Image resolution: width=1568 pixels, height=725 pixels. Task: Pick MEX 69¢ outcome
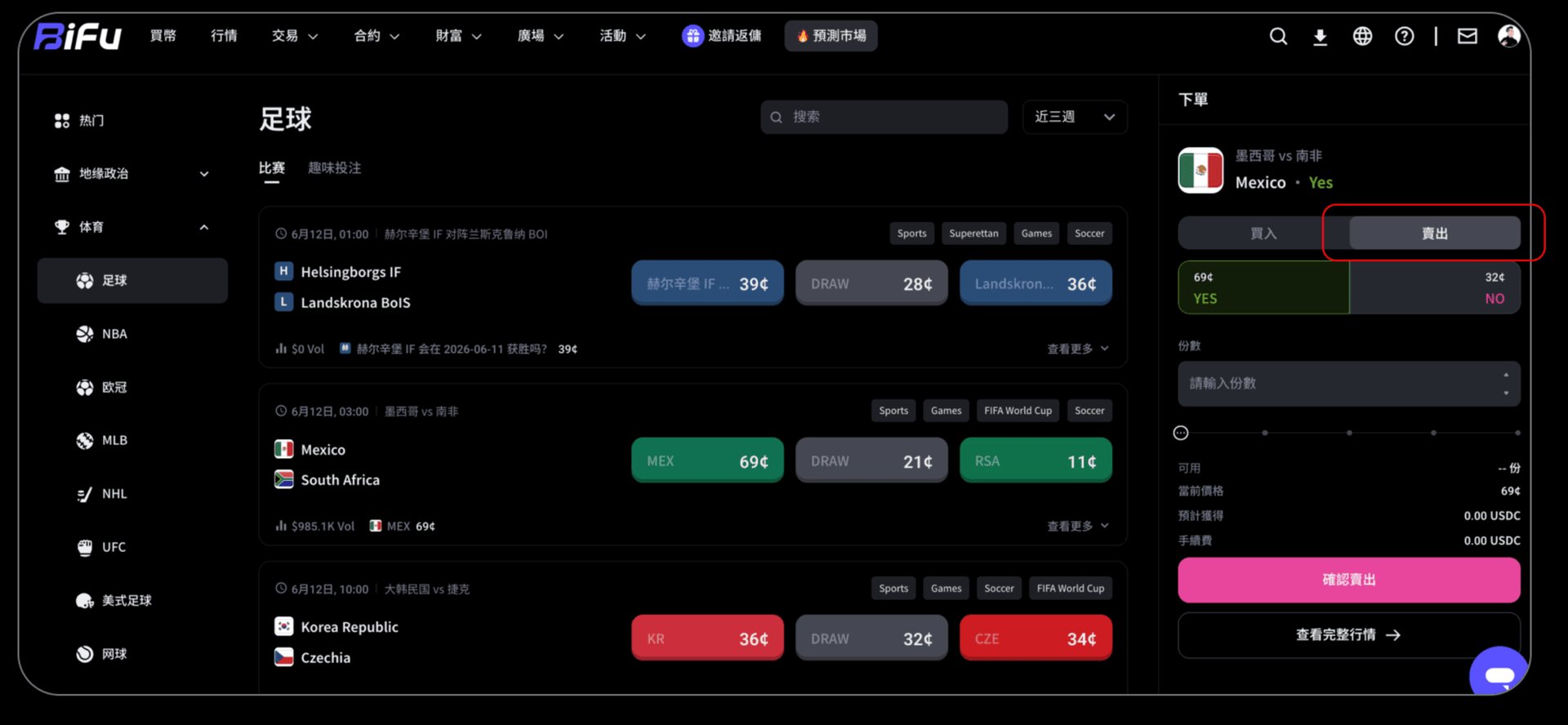707,460
